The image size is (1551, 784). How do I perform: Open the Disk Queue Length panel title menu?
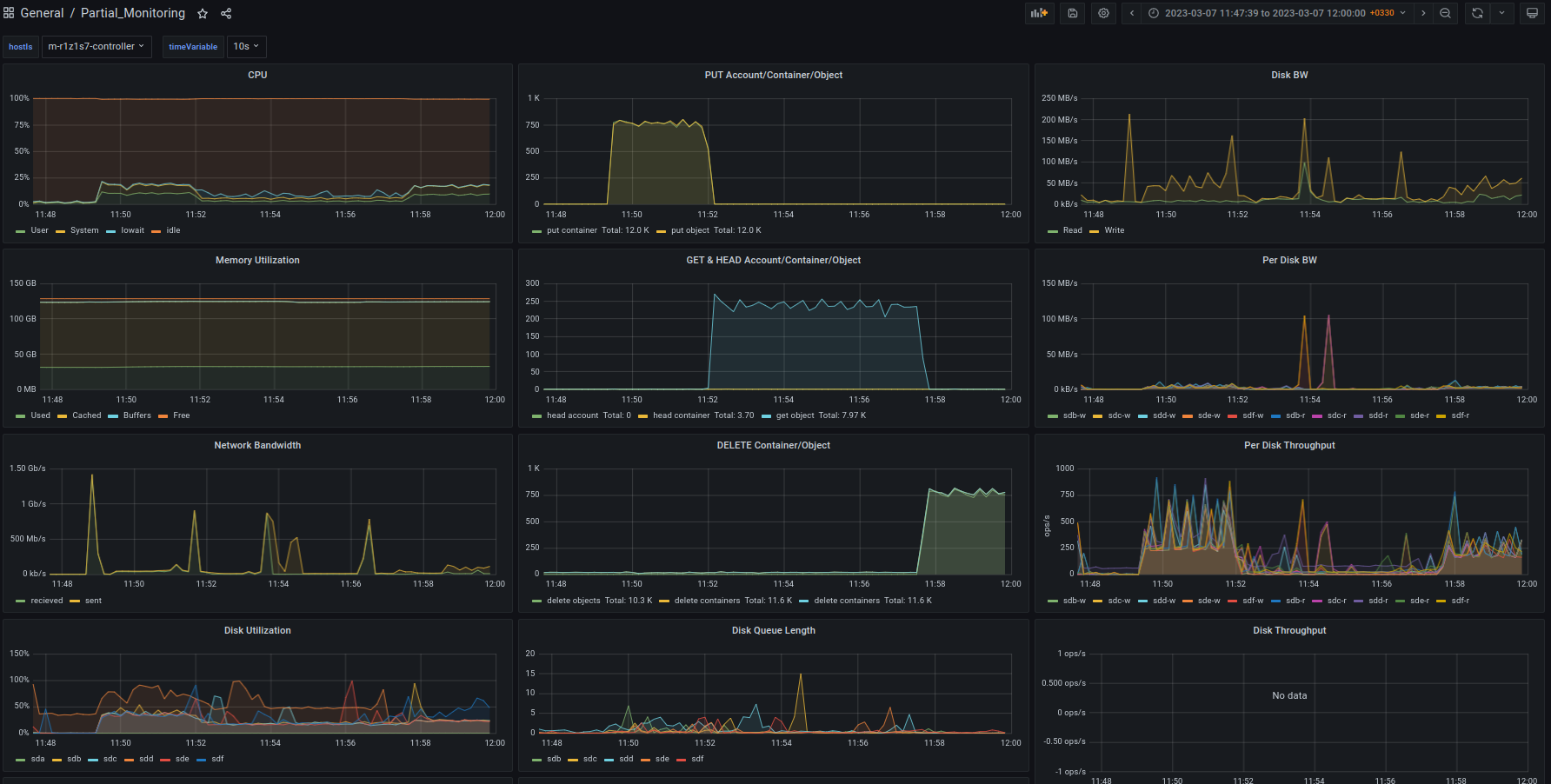tap(773, 630)
